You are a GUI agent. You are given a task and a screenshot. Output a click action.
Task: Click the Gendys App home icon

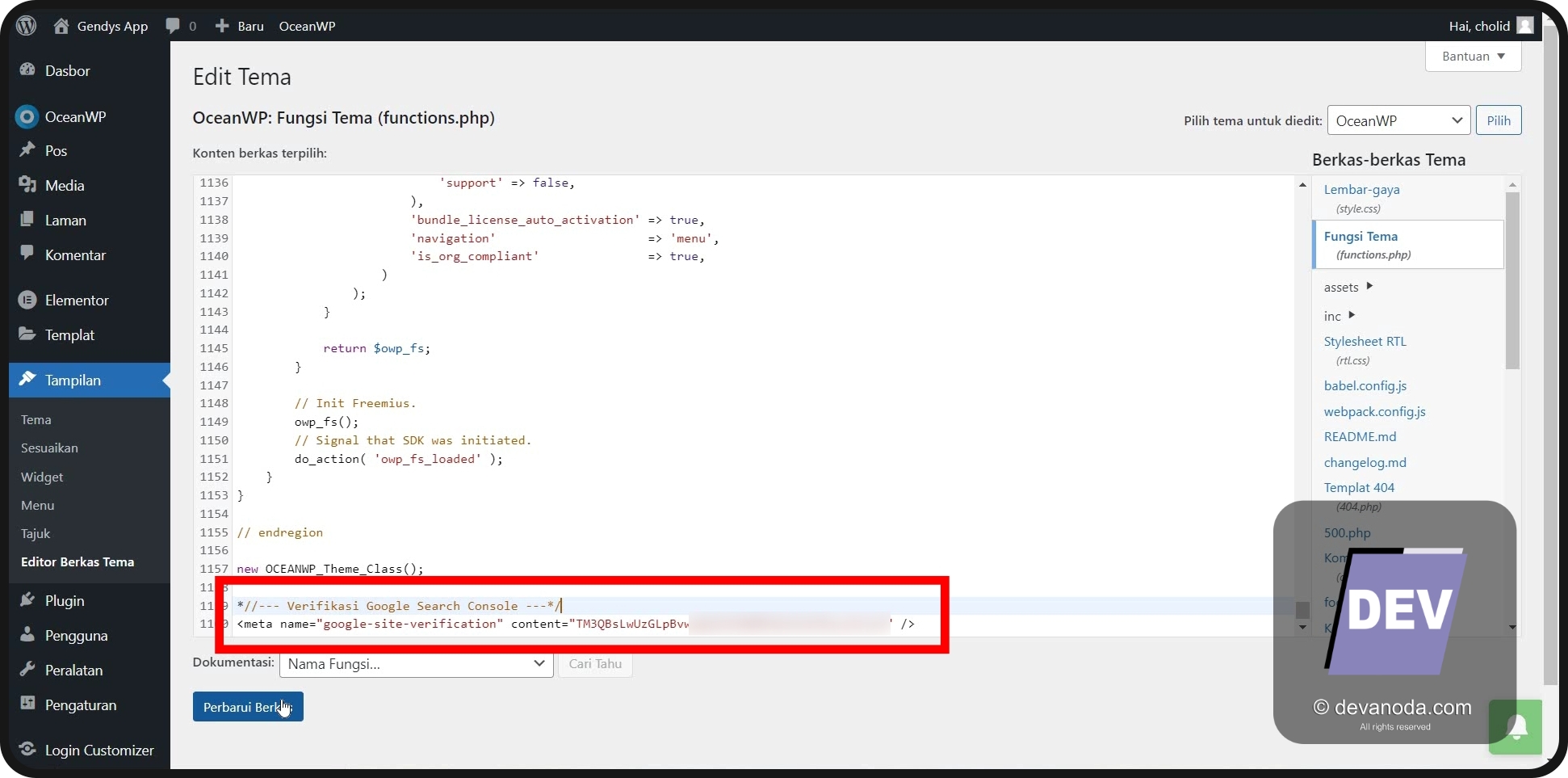(61, 26)
